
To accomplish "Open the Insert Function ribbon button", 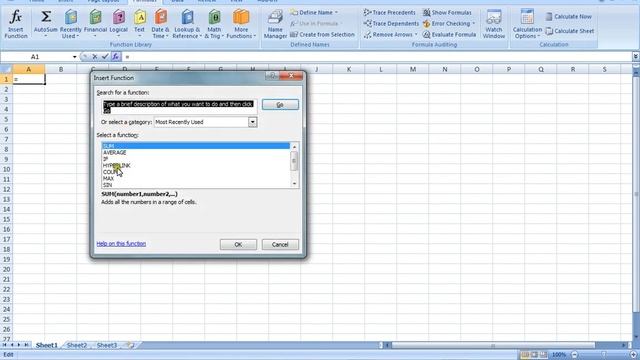I will [x=16, y=24].
